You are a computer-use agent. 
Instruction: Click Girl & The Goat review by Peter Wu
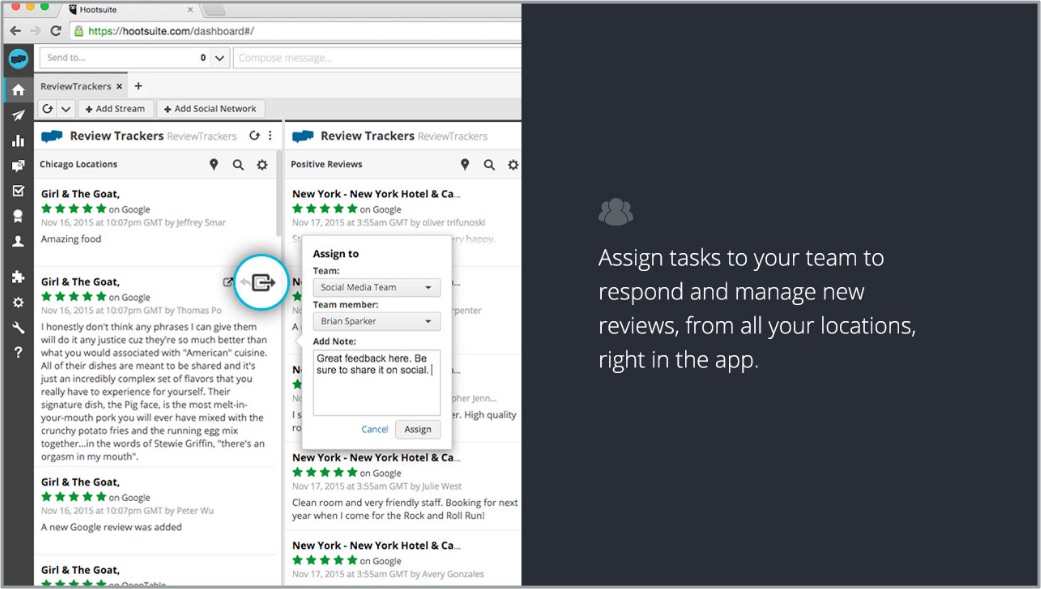coord(80,482)
